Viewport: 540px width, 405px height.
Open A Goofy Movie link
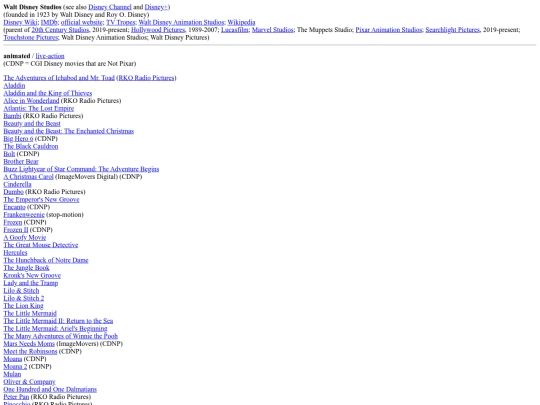click(24, 237)
